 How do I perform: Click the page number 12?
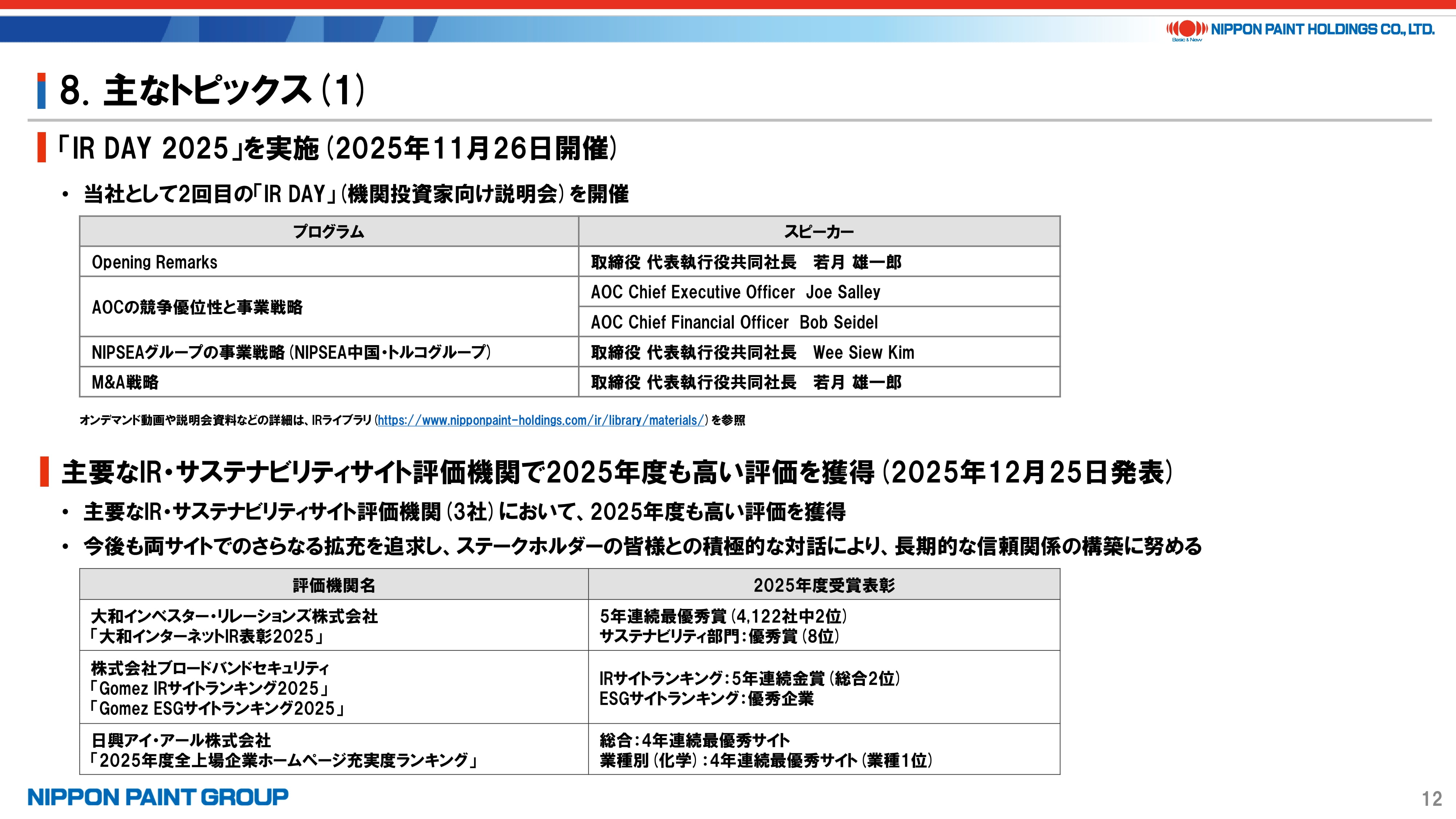click(1432, 799)
